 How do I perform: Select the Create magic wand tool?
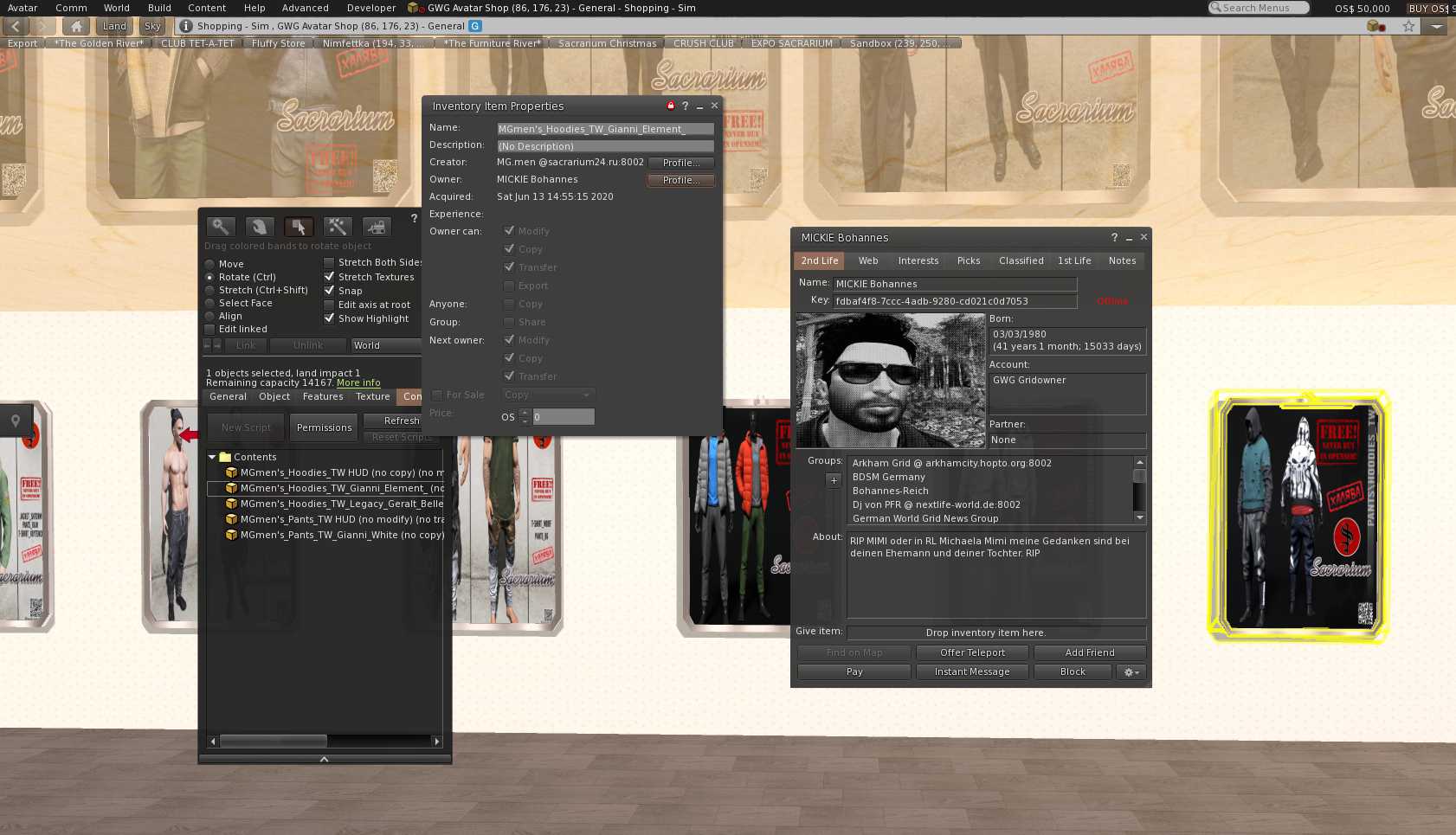(x=337, y=227)
